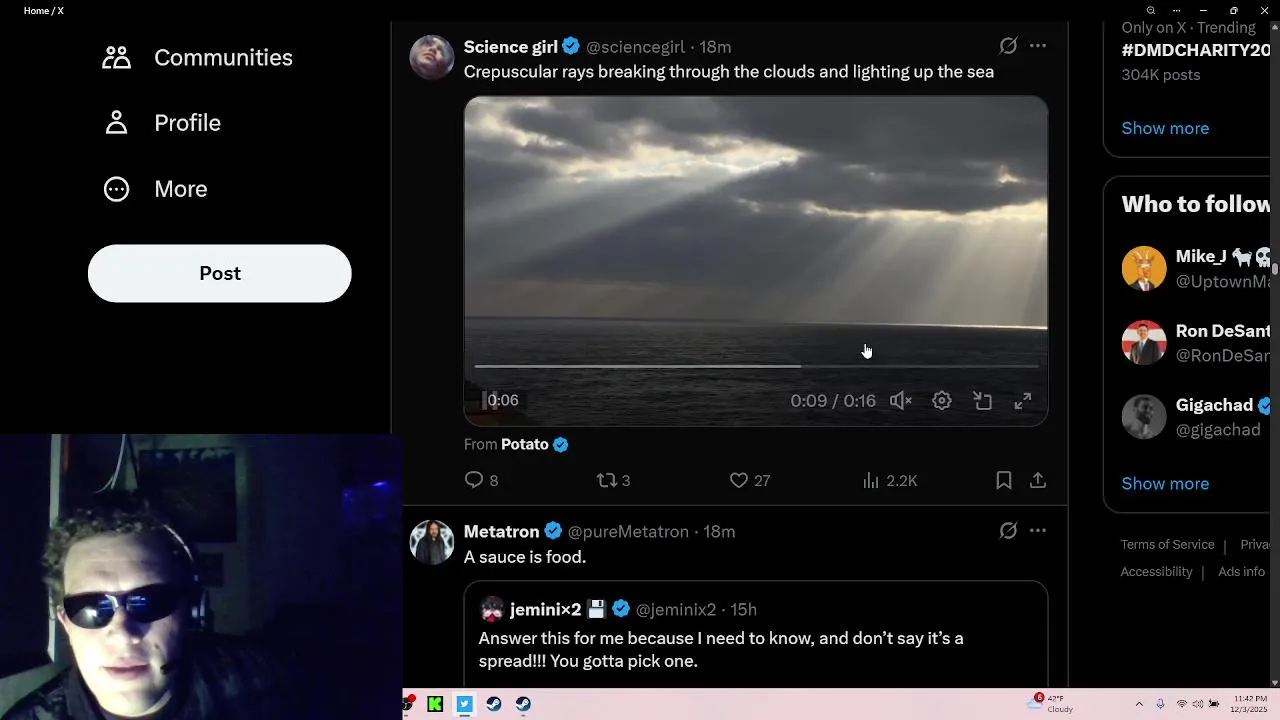Open video settings gear icon

942,401
